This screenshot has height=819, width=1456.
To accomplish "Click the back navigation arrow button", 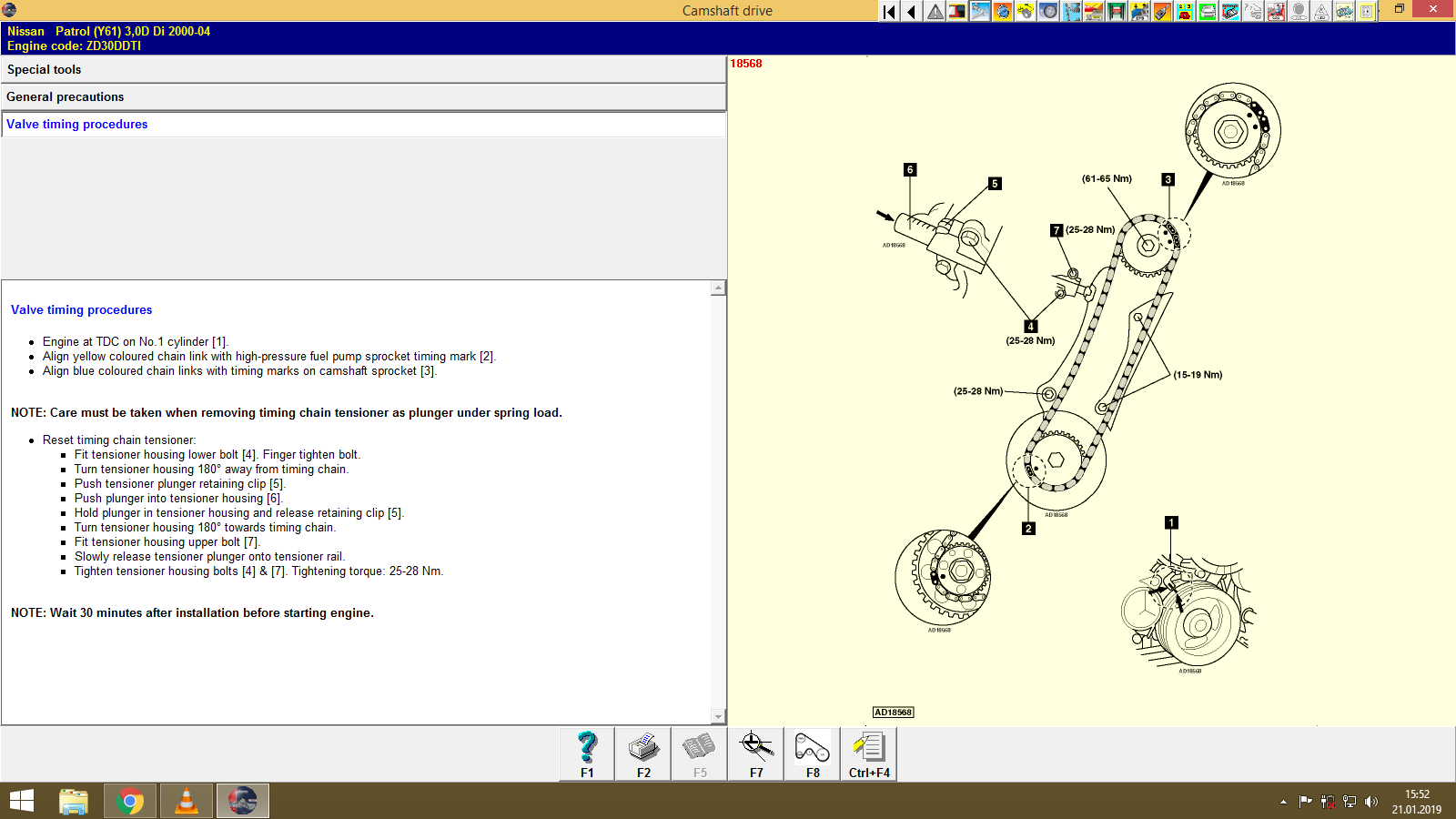I will [911, 12].
